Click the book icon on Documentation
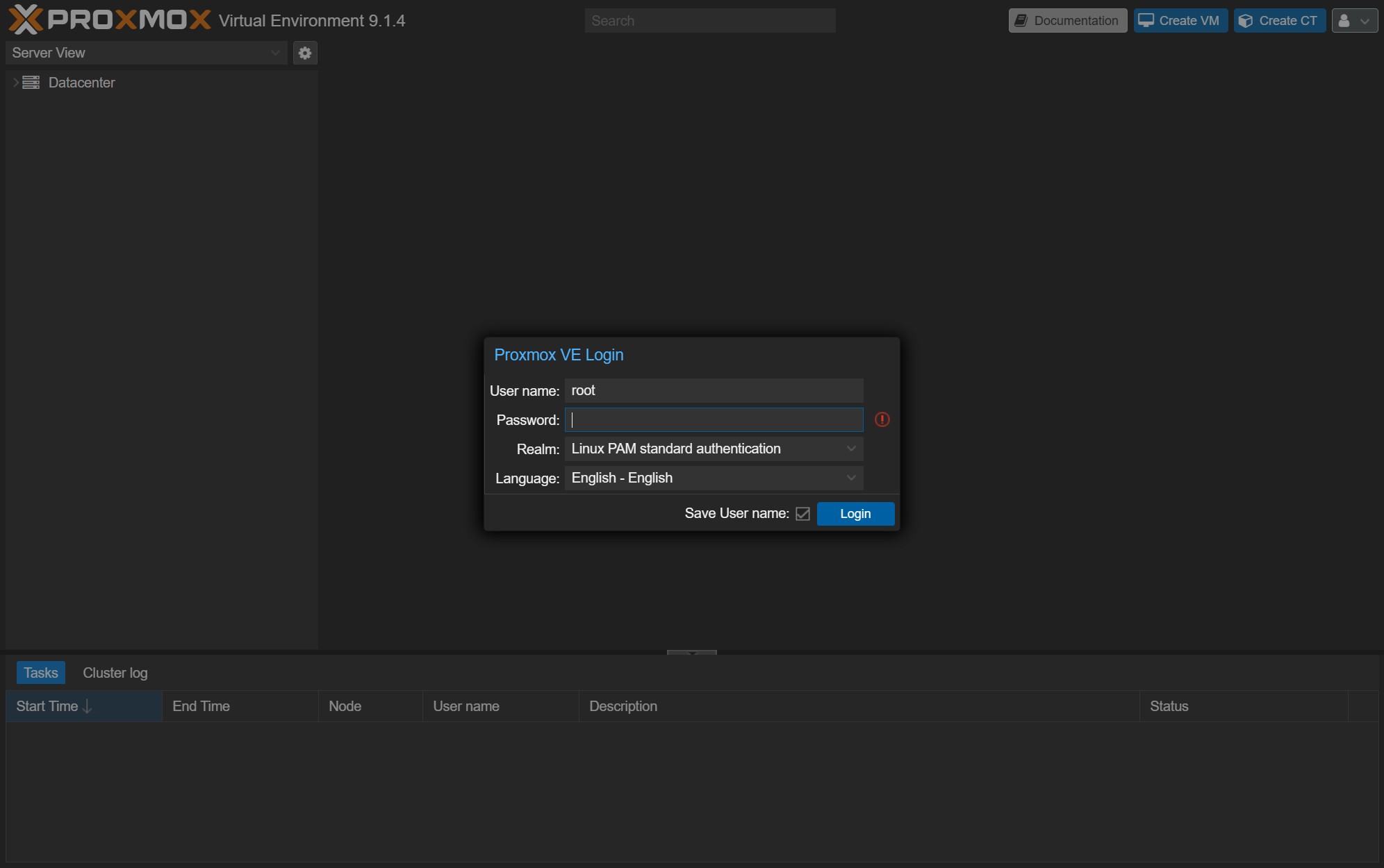The width and height of the screenshot is (1384, 868). click(1020, 20)
